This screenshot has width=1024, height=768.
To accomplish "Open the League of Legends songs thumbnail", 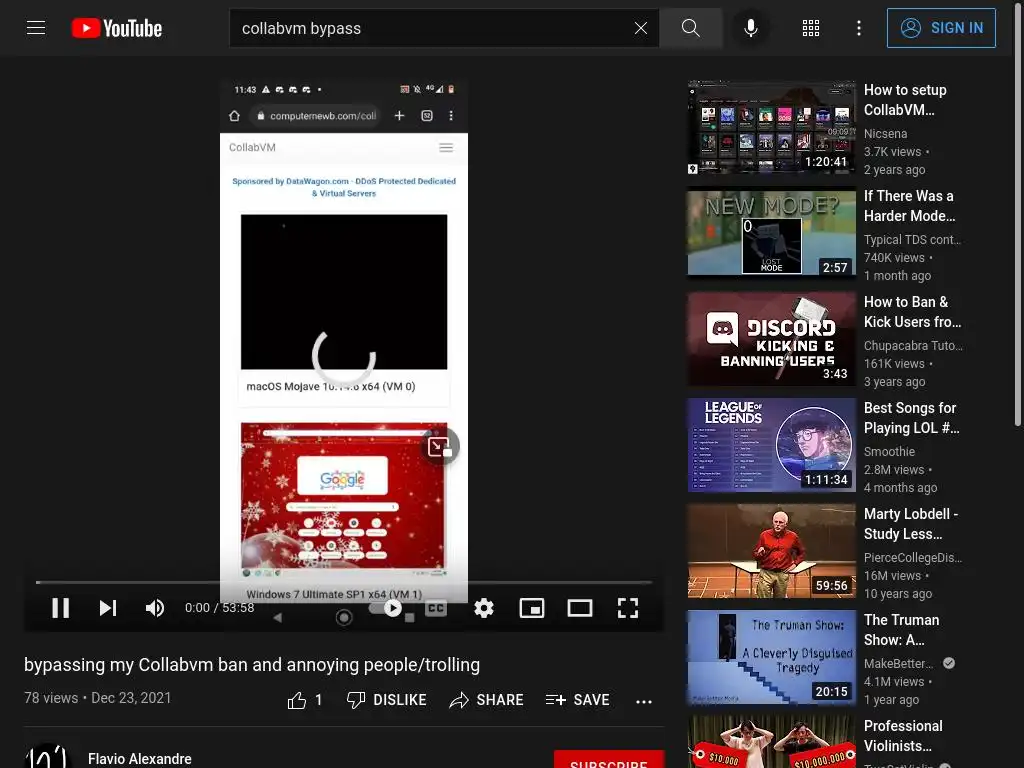I will (771, 445).
